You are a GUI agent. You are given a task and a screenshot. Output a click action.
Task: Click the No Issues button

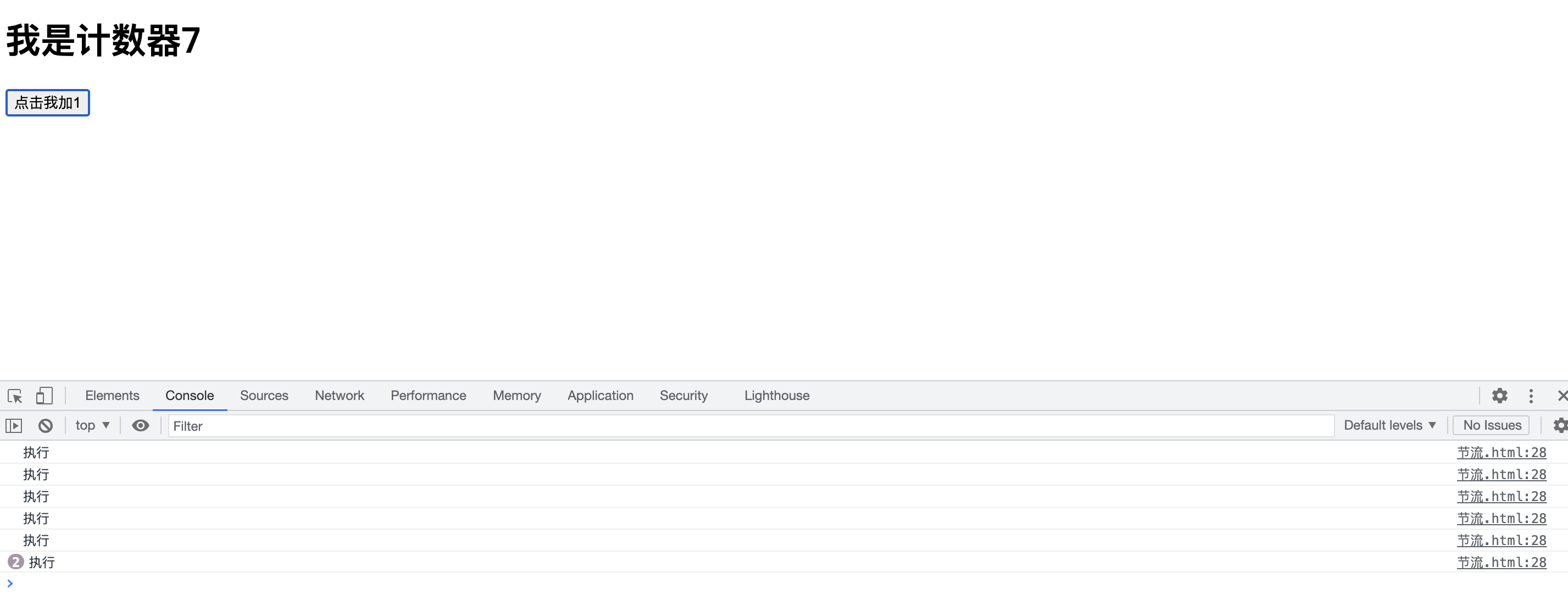tap(1491, 425)
